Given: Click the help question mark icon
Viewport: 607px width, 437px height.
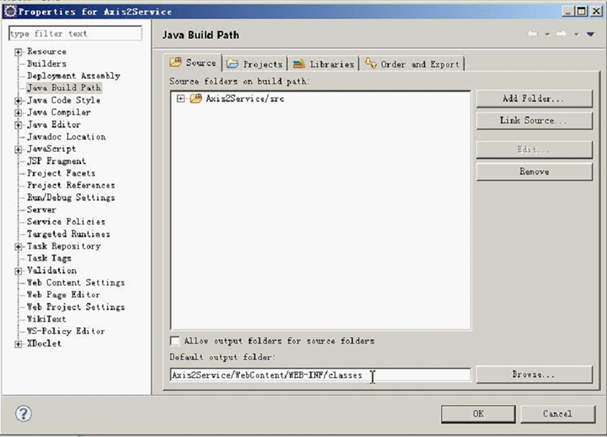Looking at the screenshot, I should click(23, 413).
